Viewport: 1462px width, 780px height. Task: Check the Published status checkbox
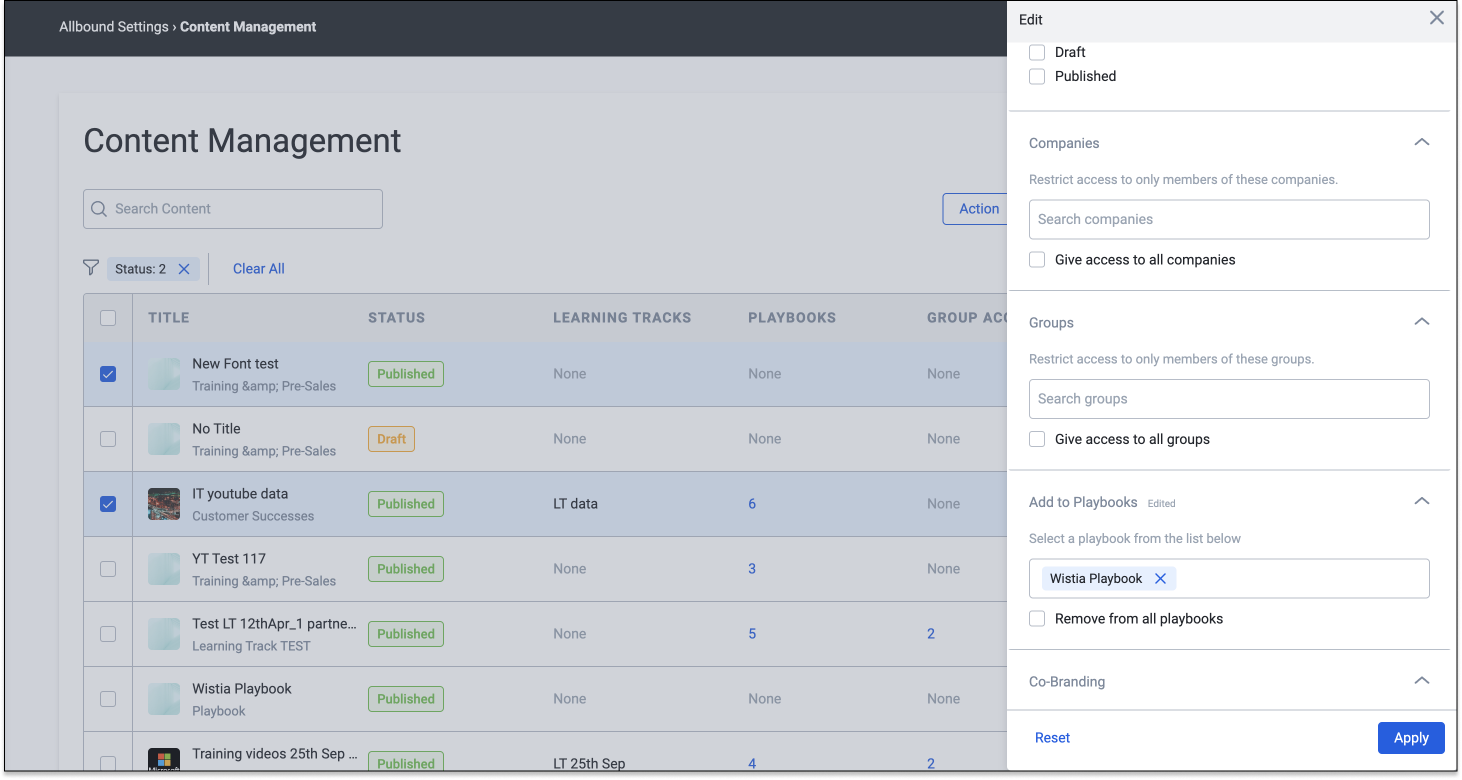[x=1037, y=76]
